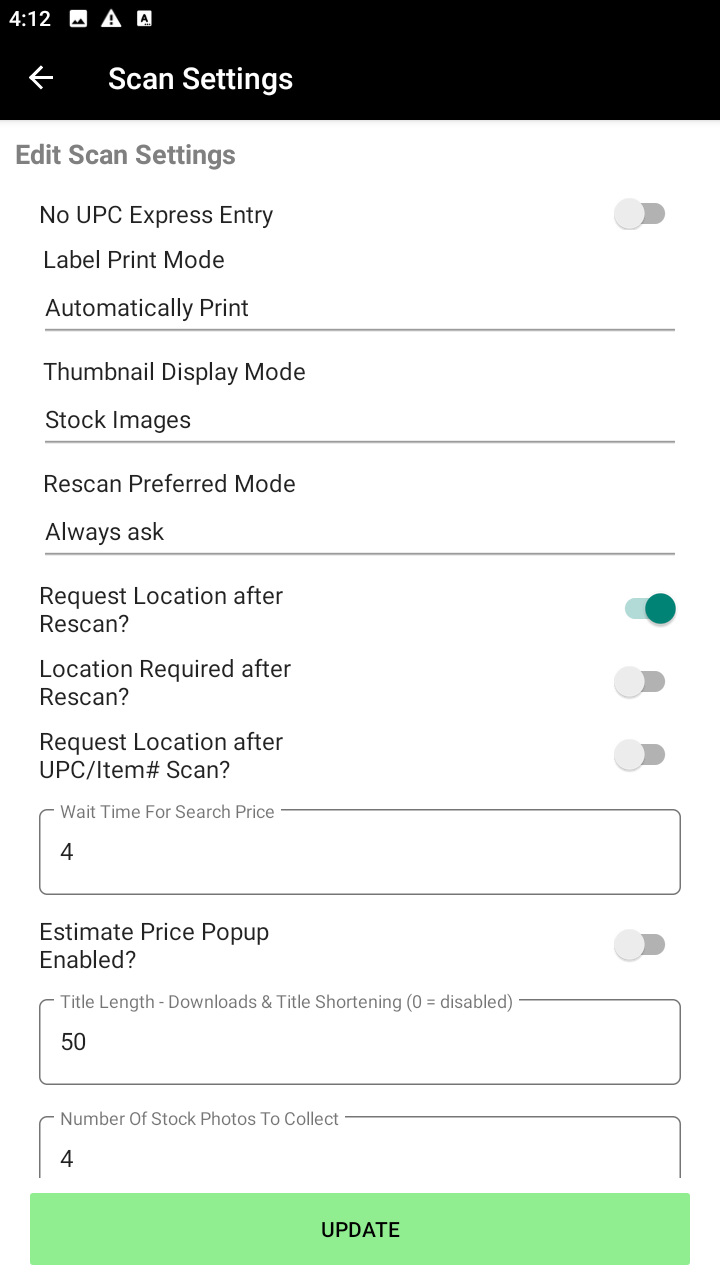
Task: Tap the Estimate Price Popup Enabled label
Action: (154, 946)
